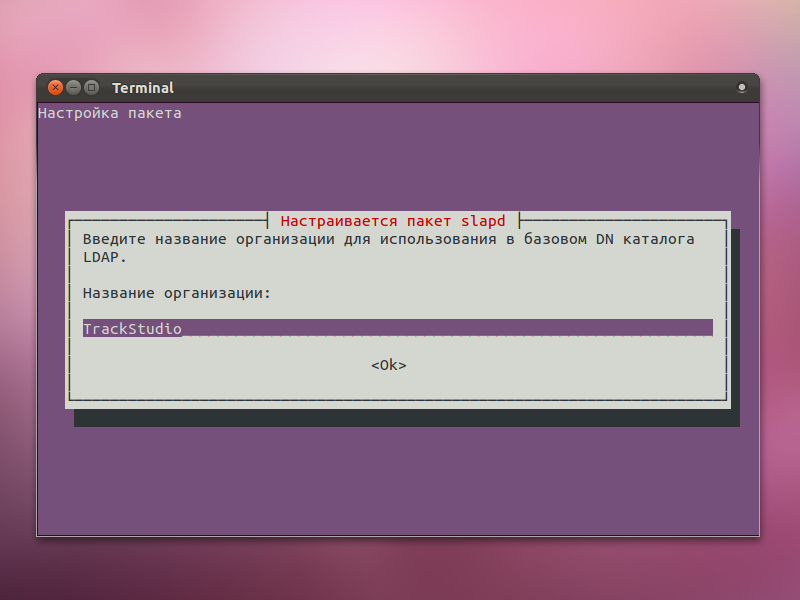This screenshot has height=600, width=800.
Task: Click the organization name input field
Action: point(397,328)
